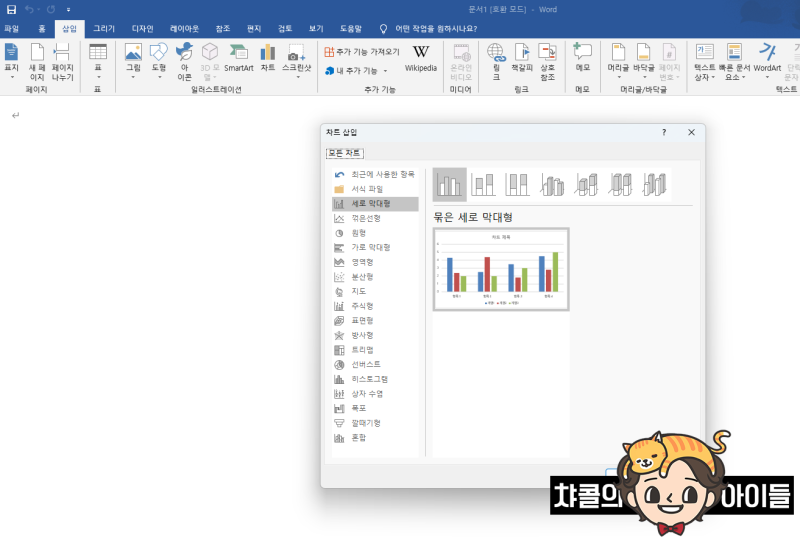Select 최근에 사용한 항목 chart category
The width and height of the screenshot is (800, 543).
coord(375,175)
